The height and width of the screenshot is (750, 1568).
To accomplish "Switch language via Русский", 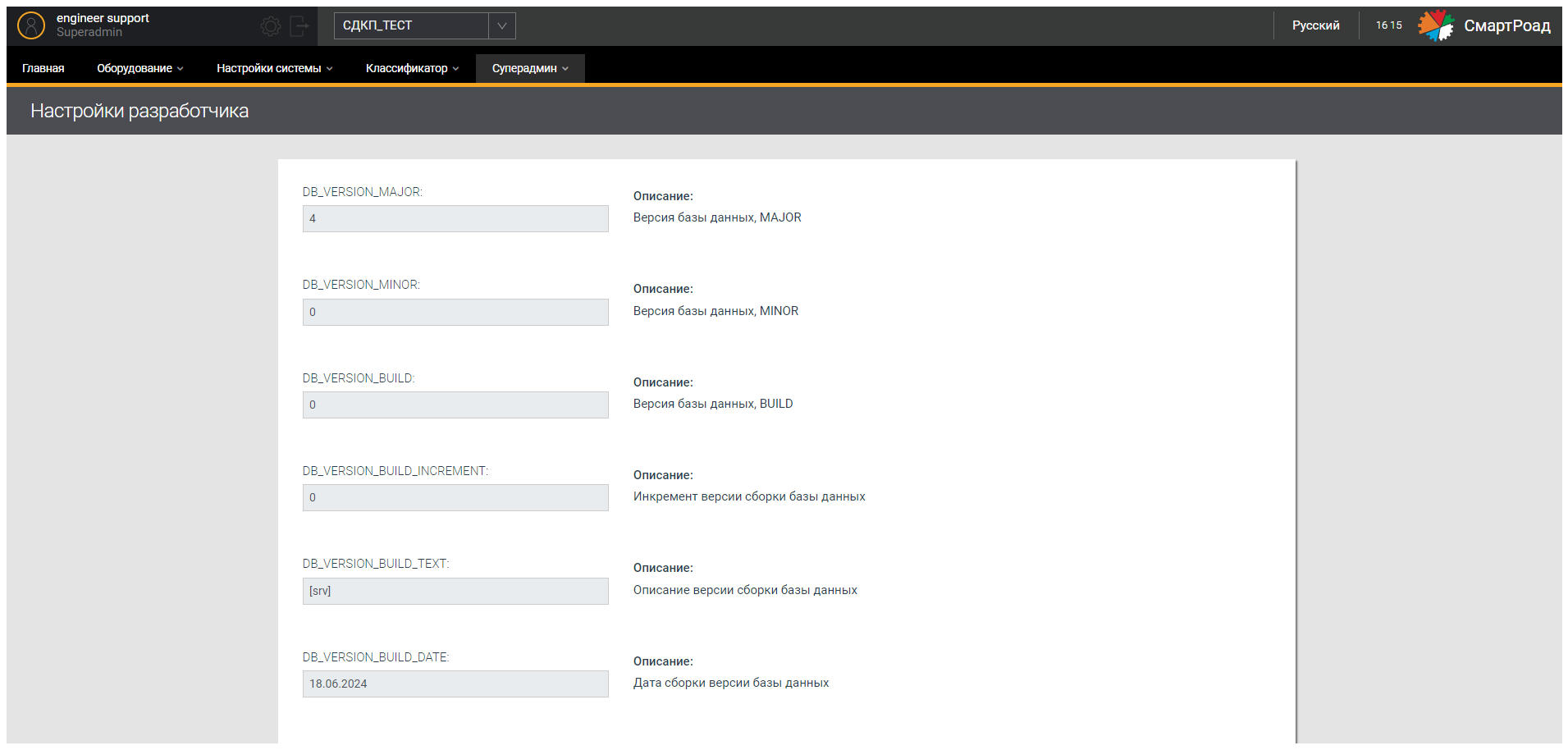I will pyautogui.click(x=1315, y=25).
